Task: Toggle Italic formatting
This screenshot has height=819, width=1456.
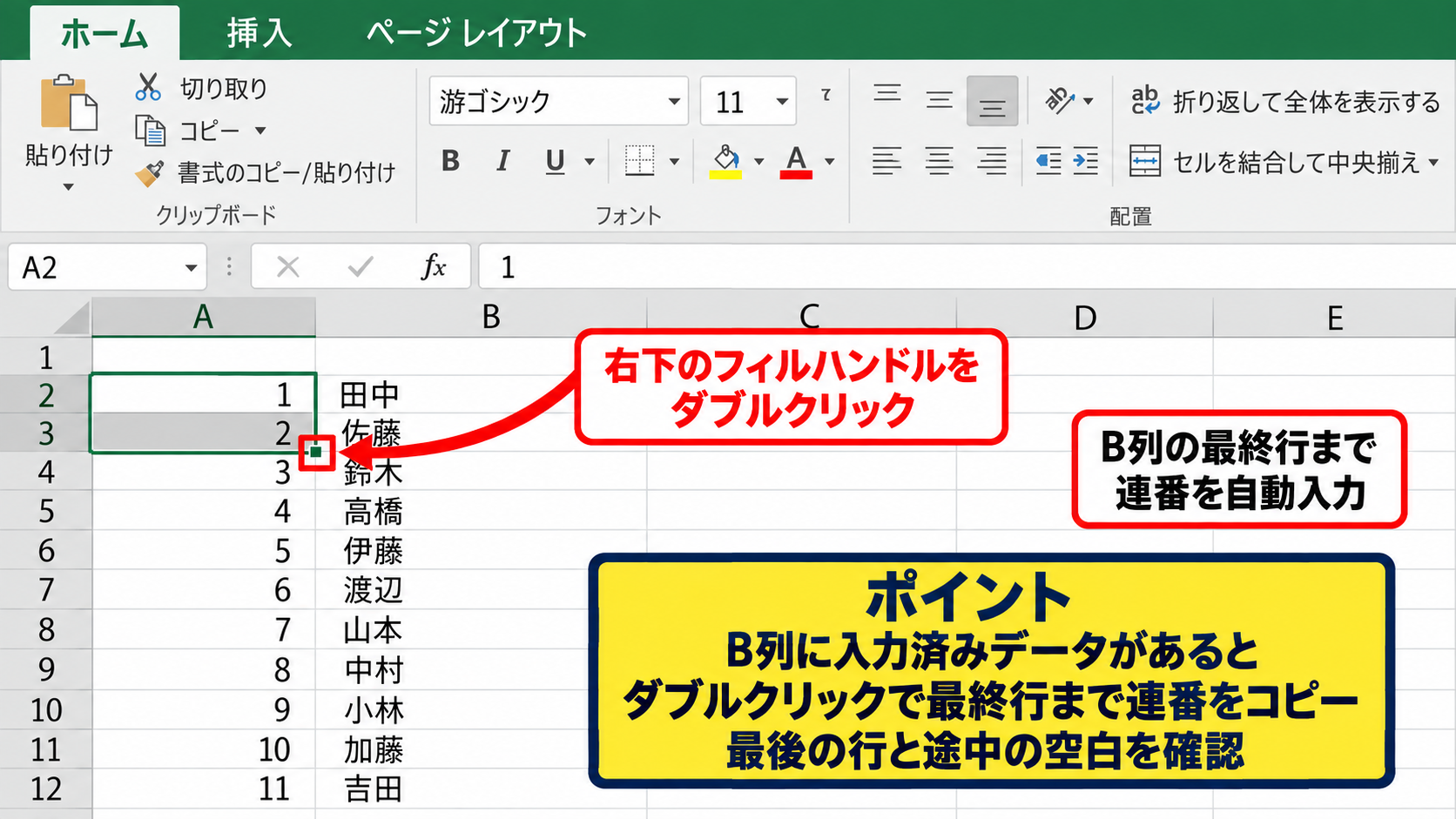Action: click(502, 161)
